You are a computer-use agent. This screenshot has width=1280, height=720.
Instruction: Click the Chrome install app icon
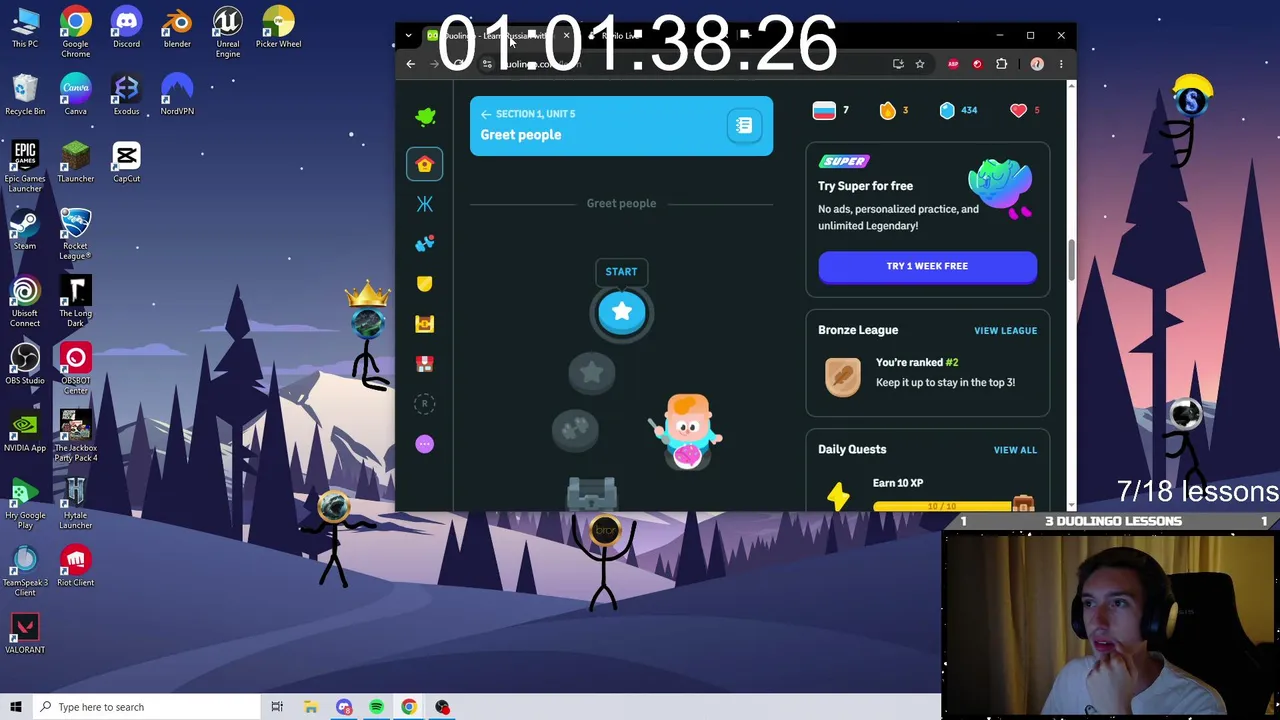coord(898,64)
